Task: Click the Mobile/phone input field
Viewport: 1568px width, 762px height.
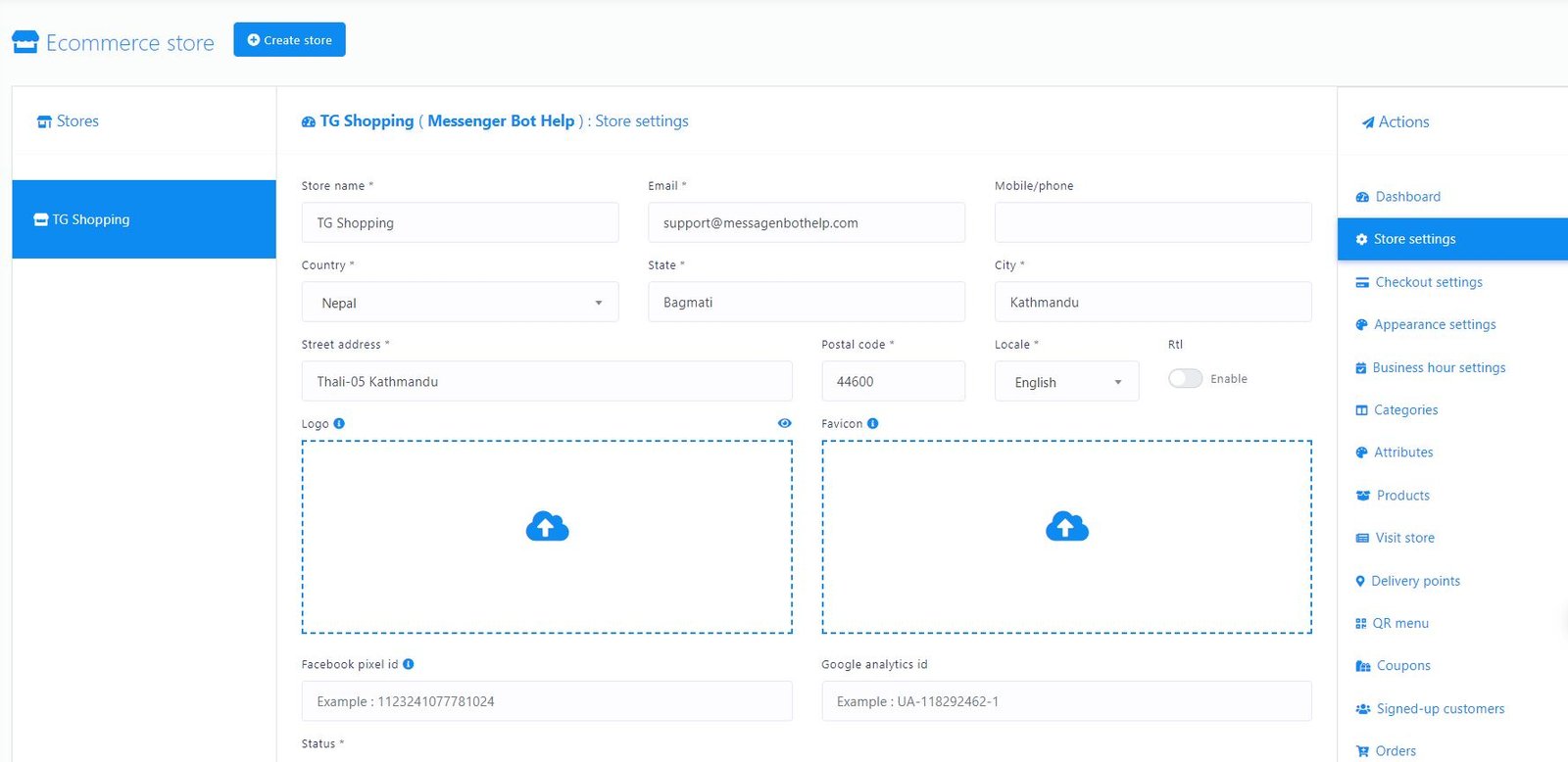Action: pyautogui.click(x=1153, y=222)
